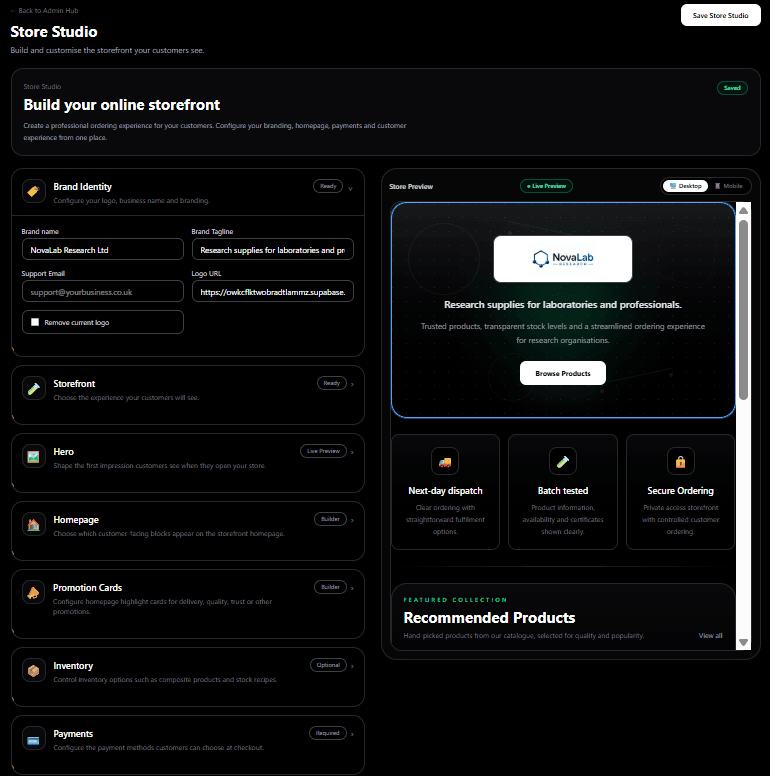This screenshot has height=776, width=770.
Task: Click the Inventory box icon
Action: 34,671
